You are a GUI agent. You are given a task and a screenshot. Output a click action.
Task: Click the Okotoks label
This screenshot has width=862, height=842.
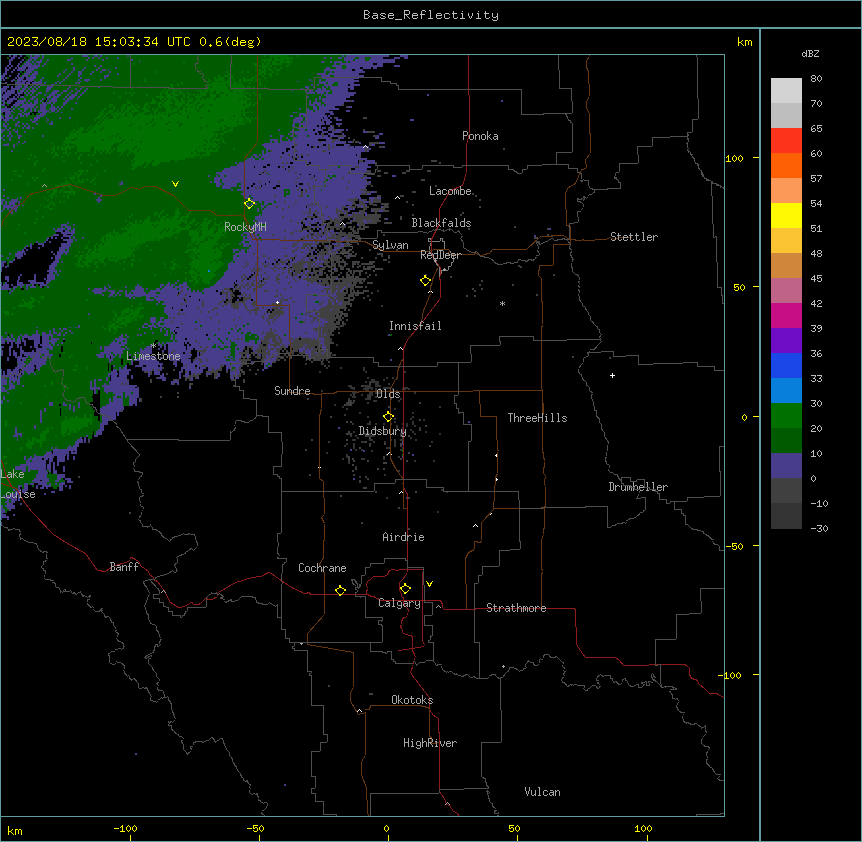412,700
